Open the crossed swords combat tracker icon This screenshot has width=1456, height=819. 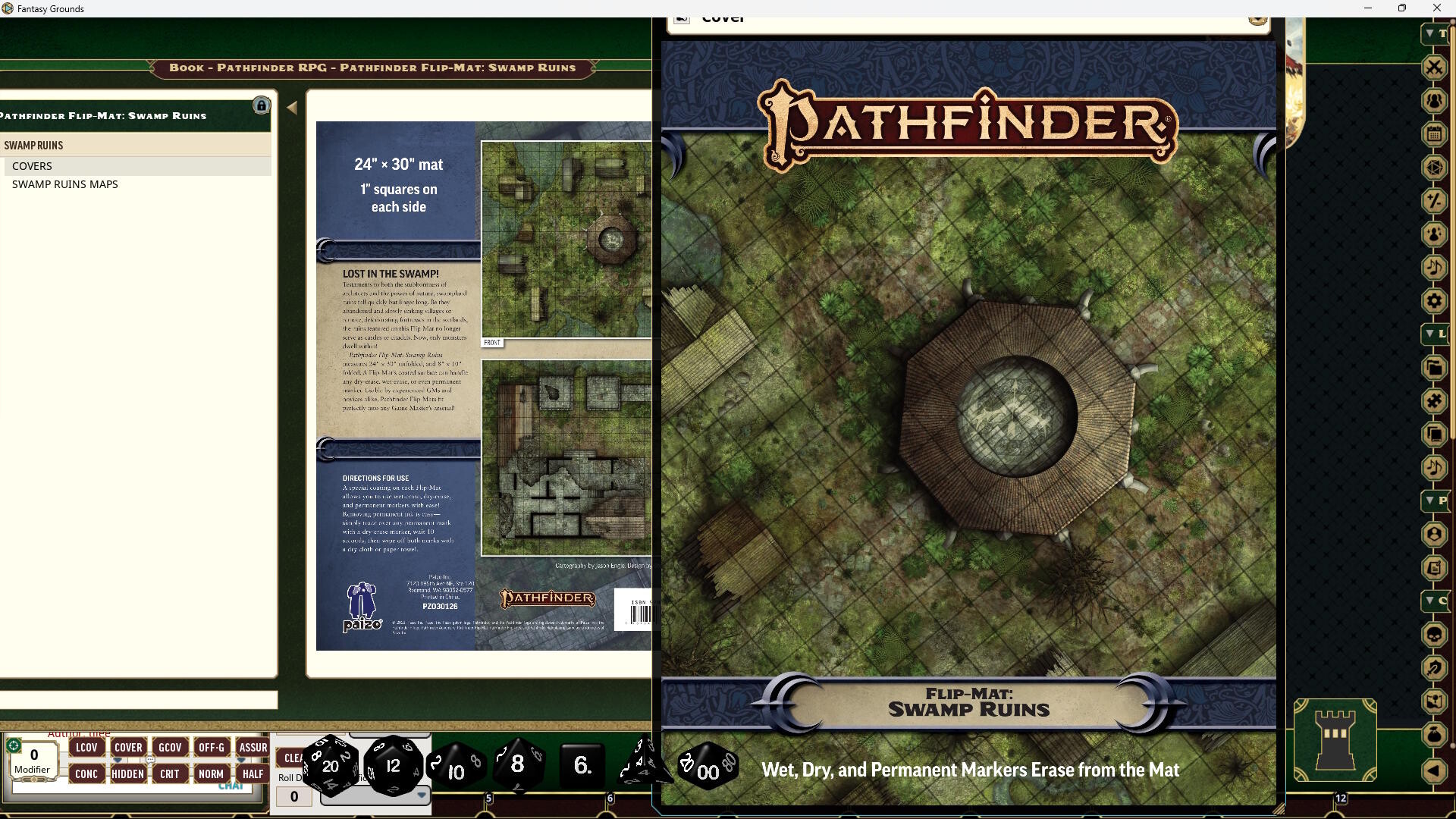[x=1434, y=67]
